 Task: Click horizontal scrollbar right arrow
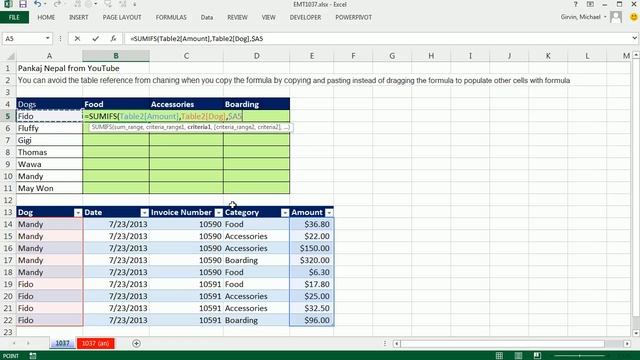tap(627, 344)
